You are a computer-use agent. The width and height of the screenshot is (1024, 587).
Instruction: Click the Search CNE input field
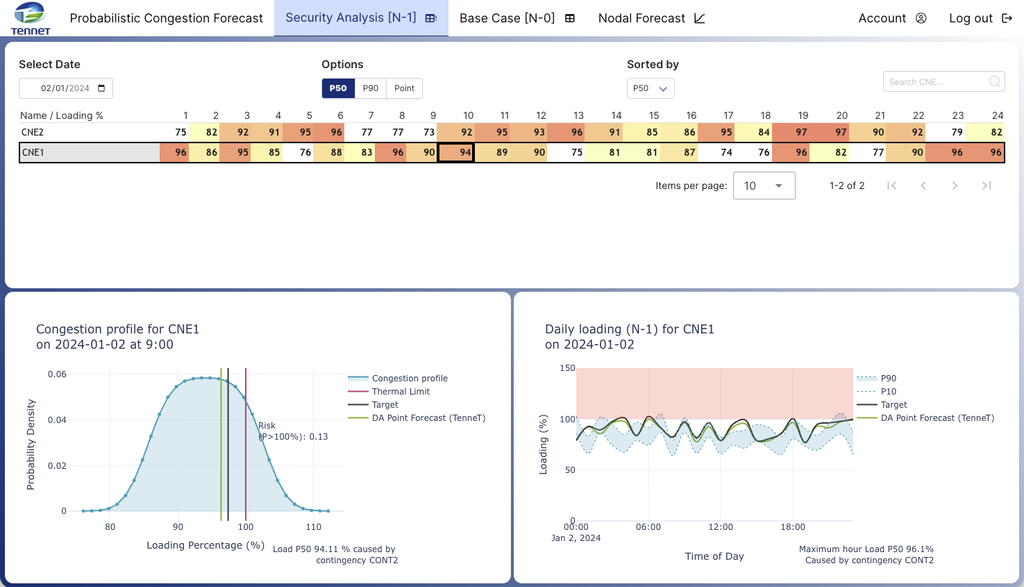[x=934, y=82]
